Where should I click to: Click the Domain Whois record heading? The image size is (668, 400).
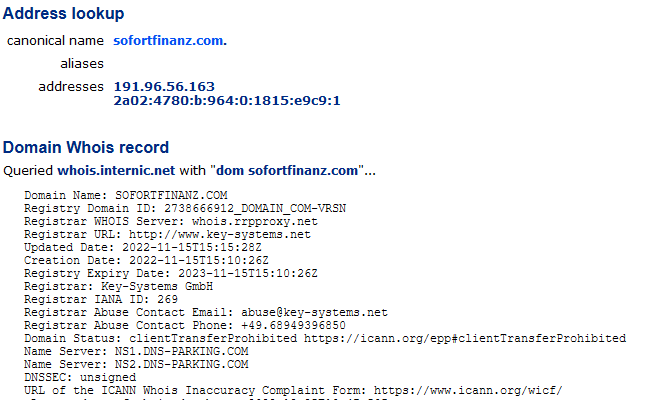click(x=86, y=147)
